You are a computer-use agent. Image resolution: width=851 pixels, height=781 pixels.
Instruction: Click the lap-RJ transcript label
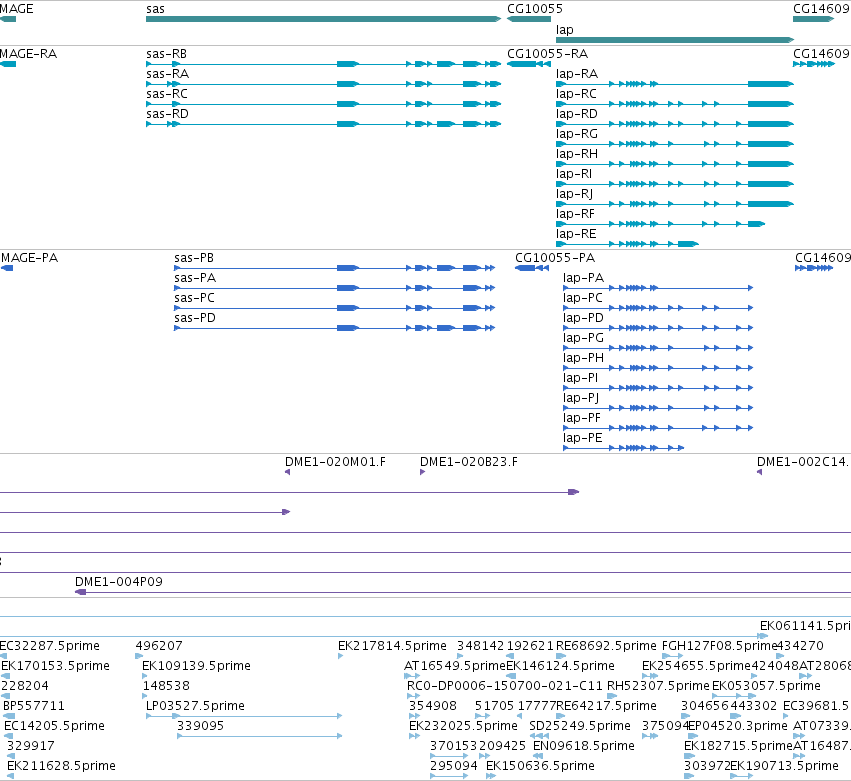coord(574,194)
